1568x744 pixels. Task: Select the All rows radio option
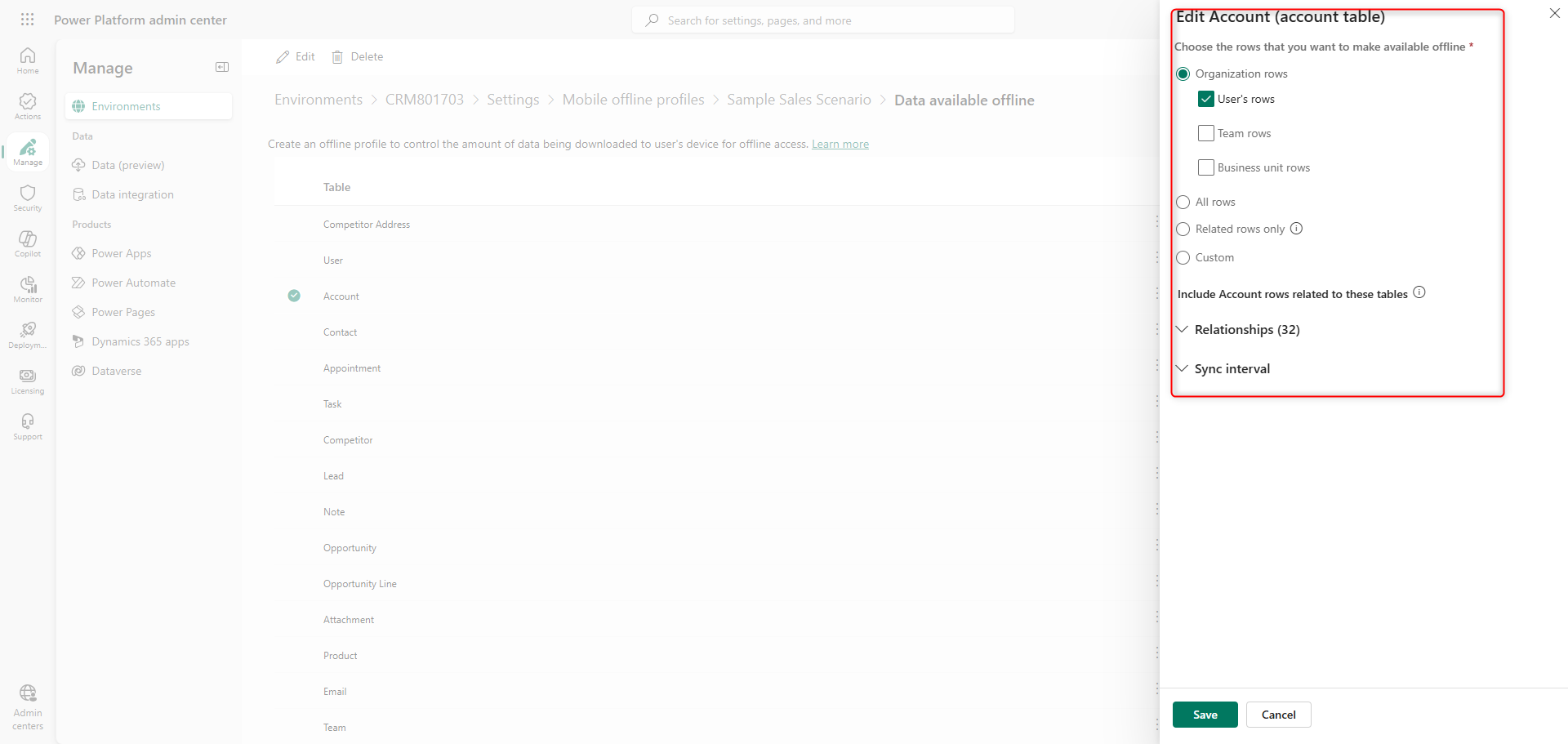[x=1183, y=203]
